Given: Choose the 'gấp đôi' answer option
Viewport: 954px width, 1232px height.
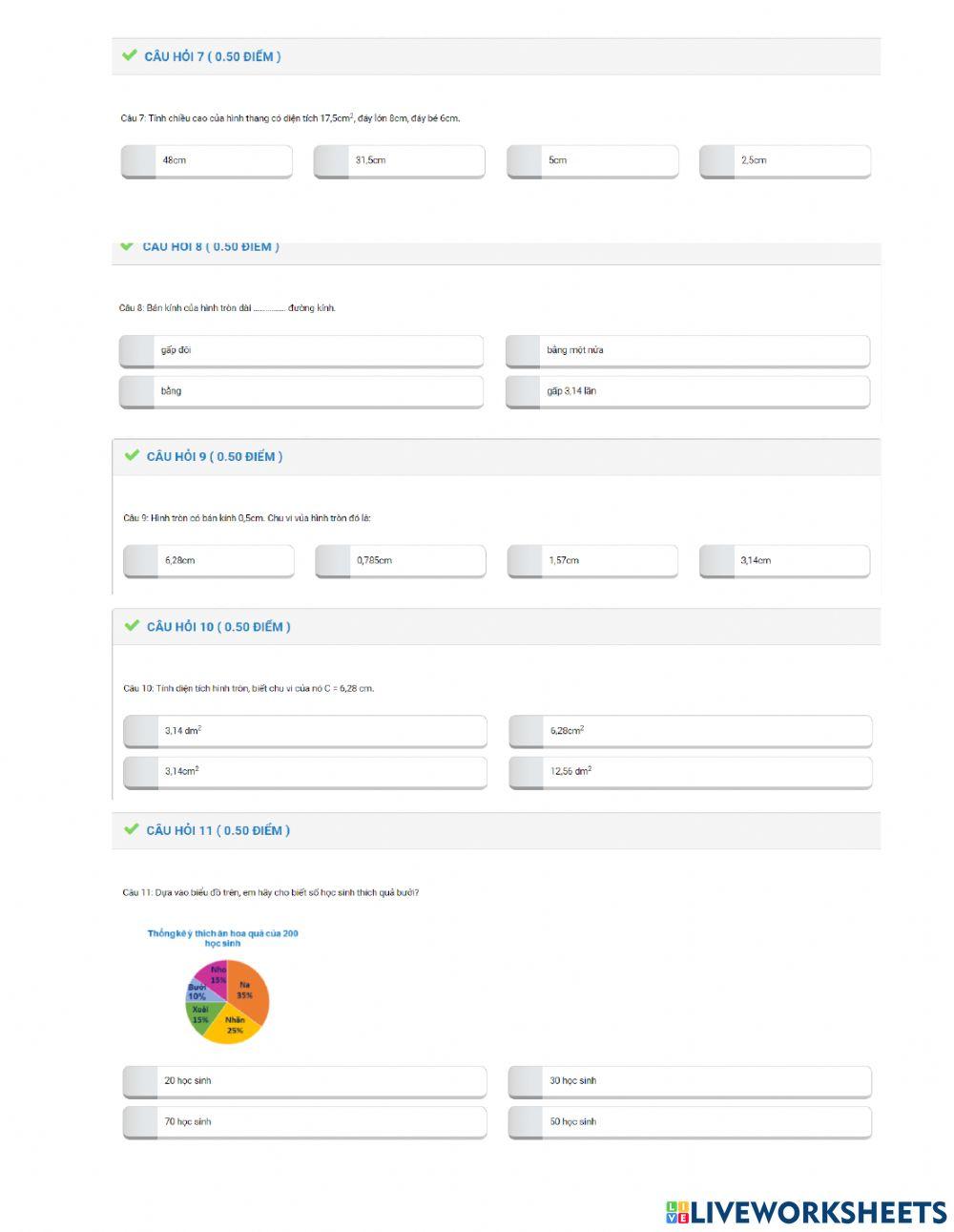Looking at the screenshot, I should [301, 350].
